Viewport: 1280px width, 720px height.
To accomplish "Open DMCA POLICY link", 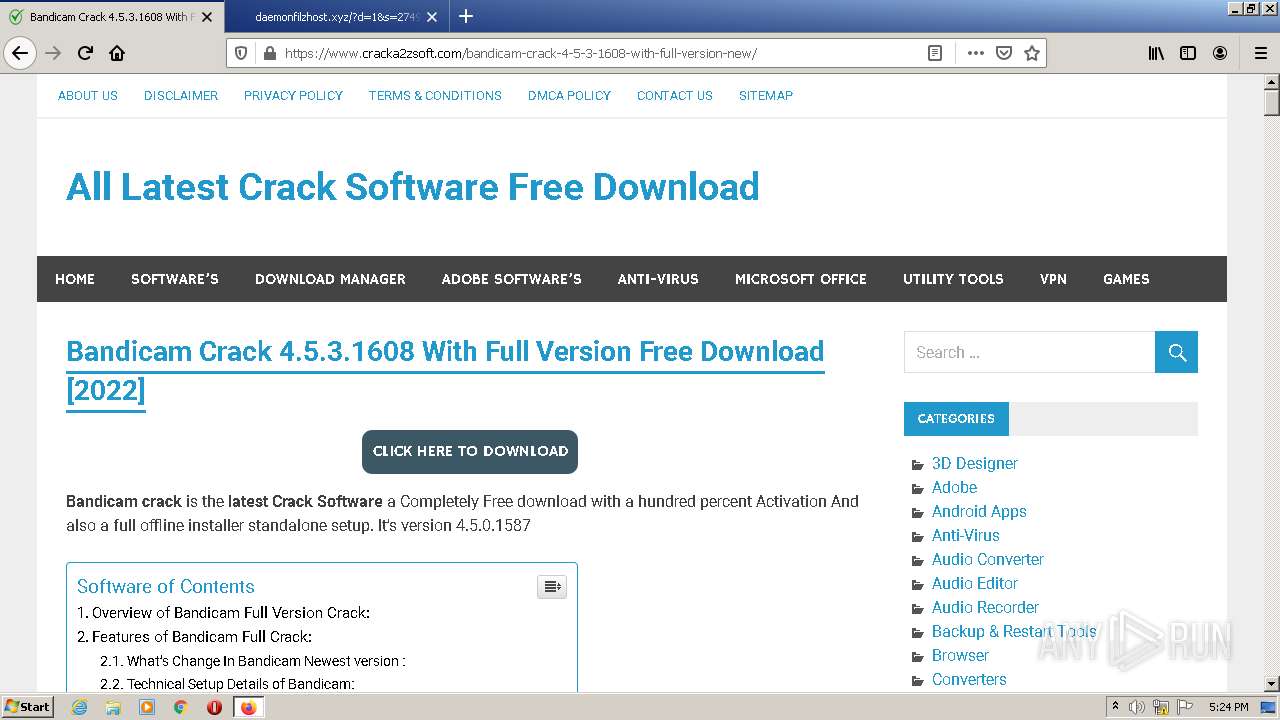I will (569, 95).
